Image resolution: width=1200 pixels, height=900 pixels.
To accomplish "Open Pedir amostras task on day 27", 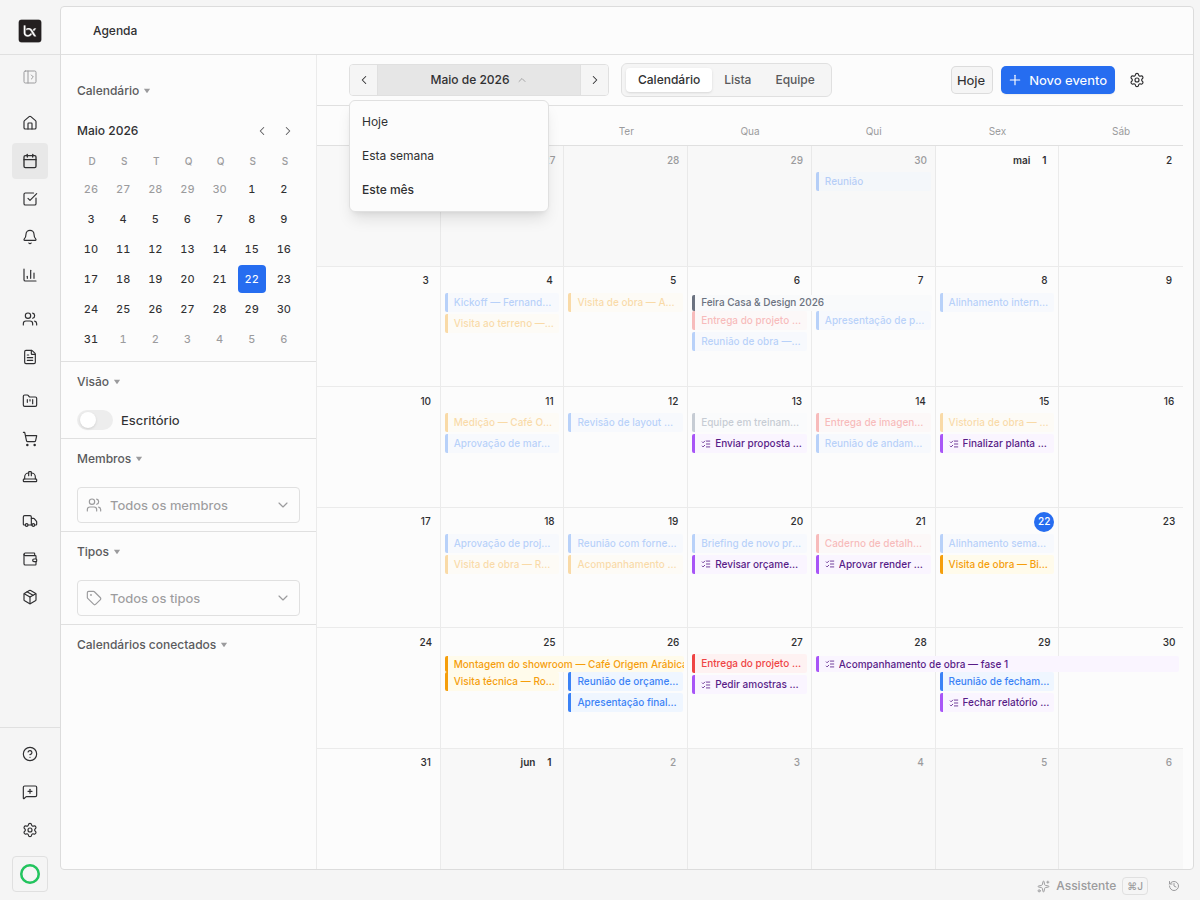I will (749, 685).
